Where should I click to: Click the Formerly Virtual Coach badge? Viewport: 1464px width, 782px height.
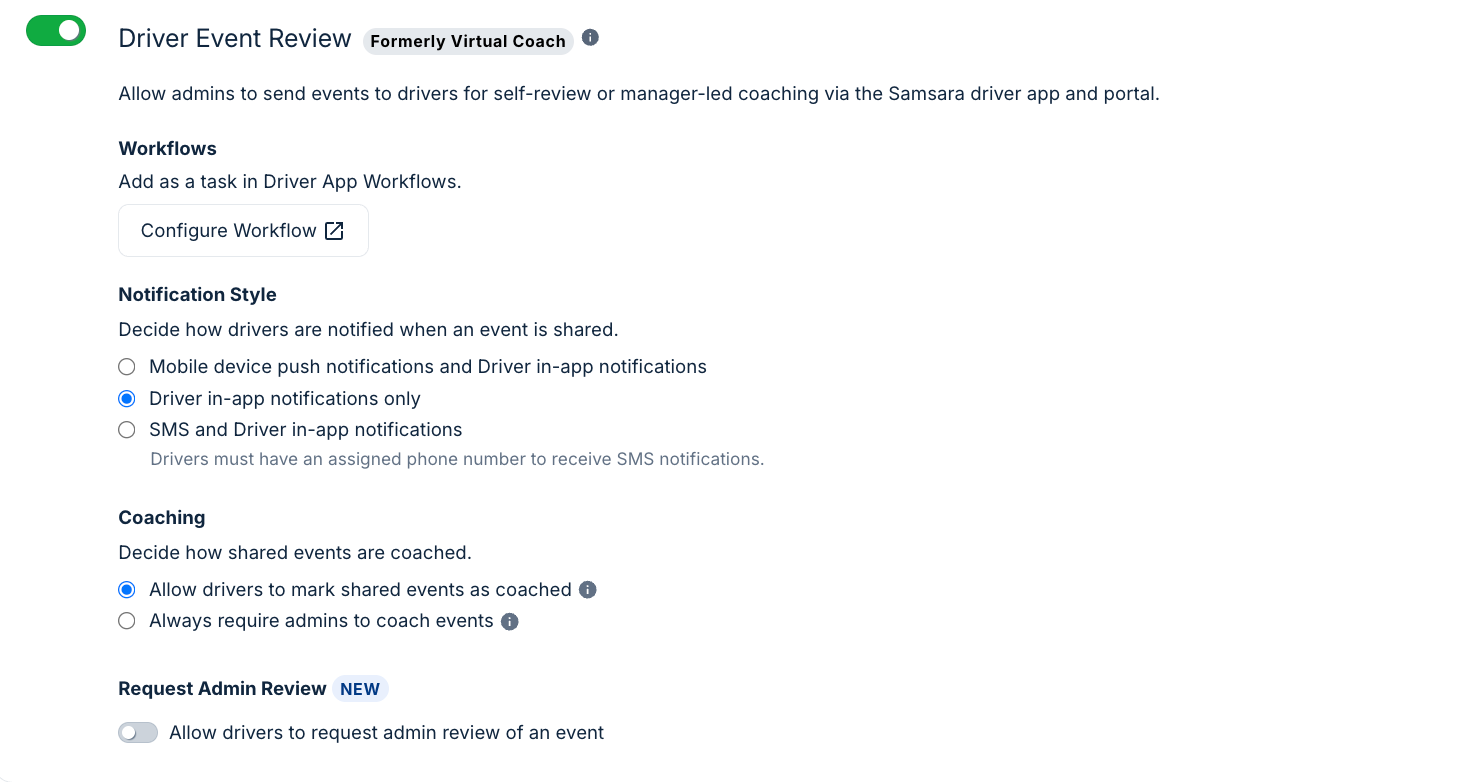coord(467,41)
